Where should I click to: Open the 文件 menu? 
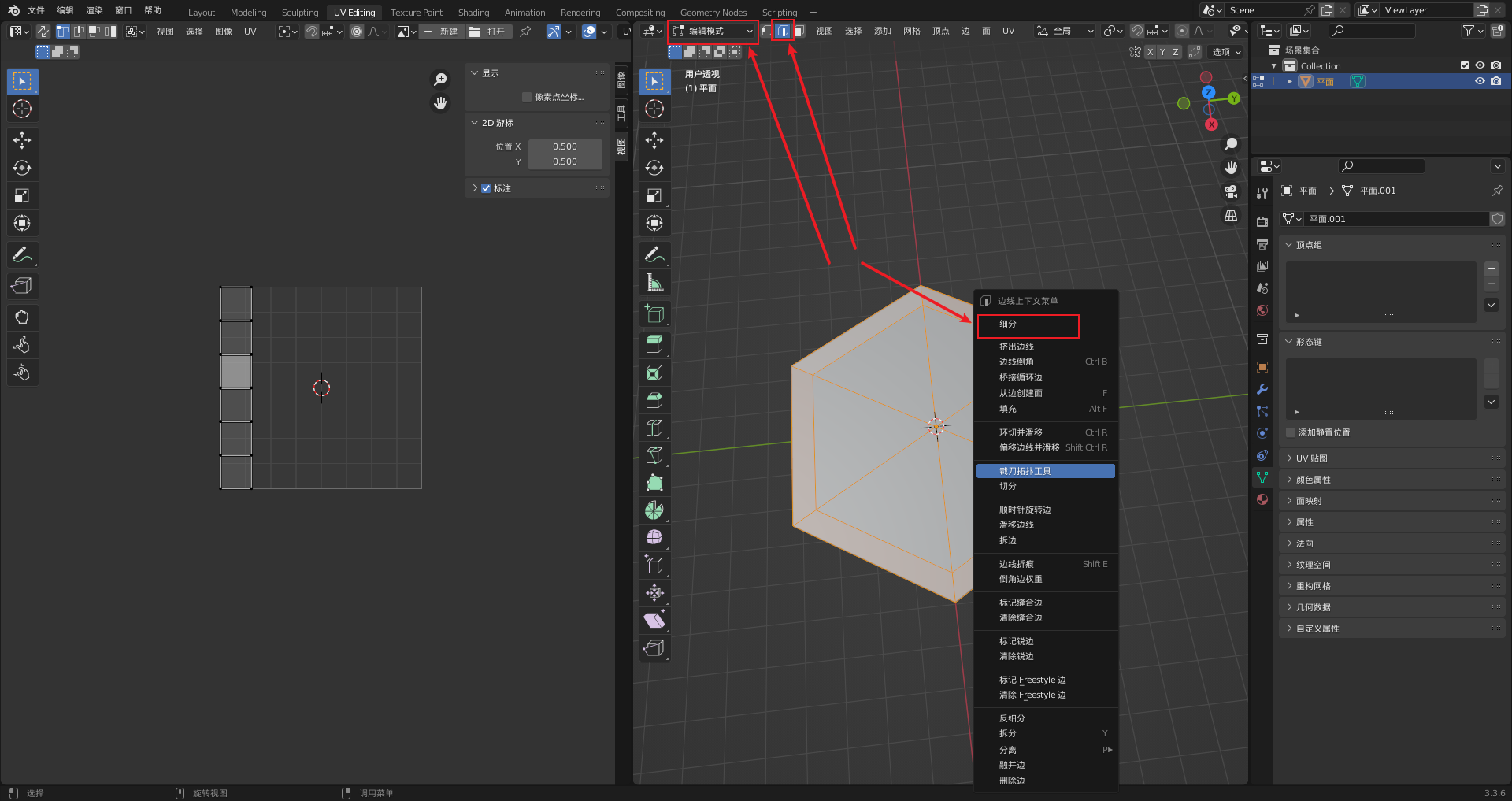pyautogui.click(x=36, y=10)
